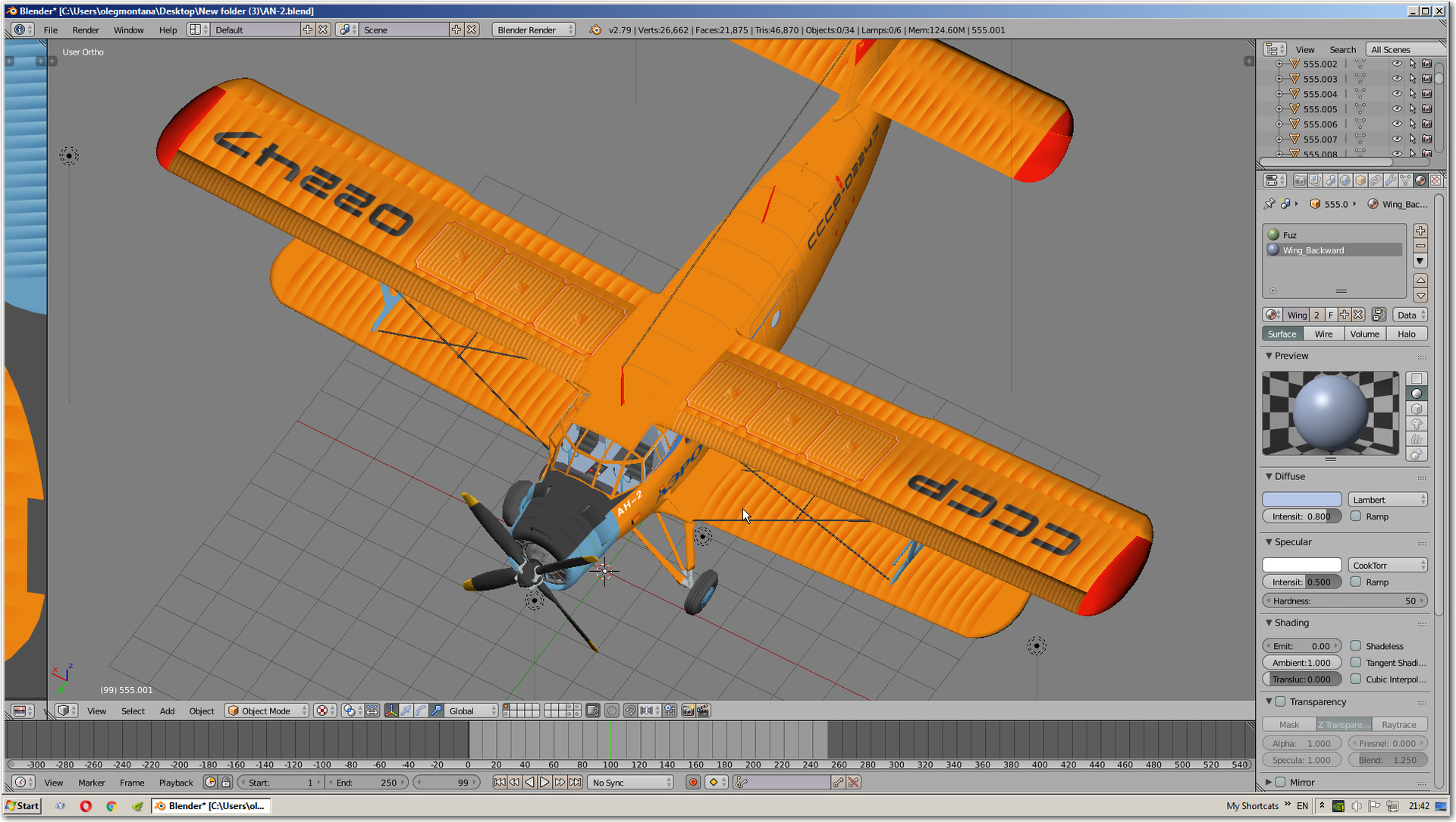This screenshot has width=1456, height=822.
Task: Pin the properties context with pin icon
Action: click(1269, 204)
